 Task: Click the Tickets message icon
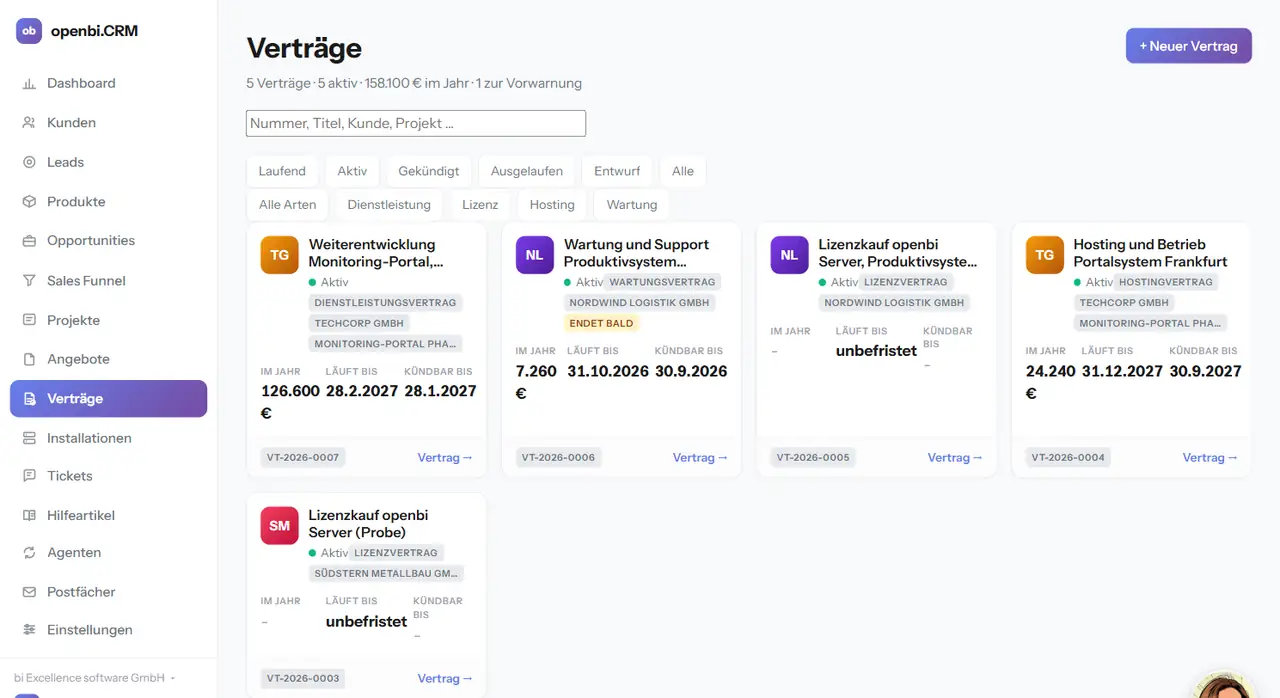tap(29, 476)
